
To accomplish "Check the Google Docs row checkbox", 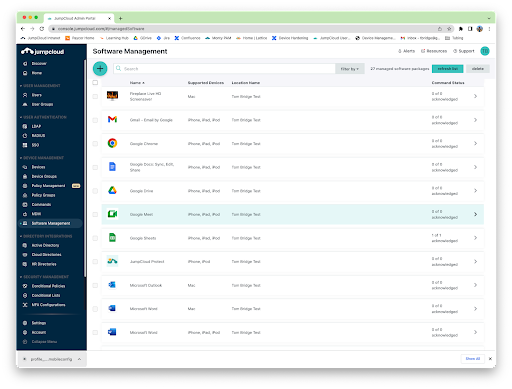I will click(95, 167).
